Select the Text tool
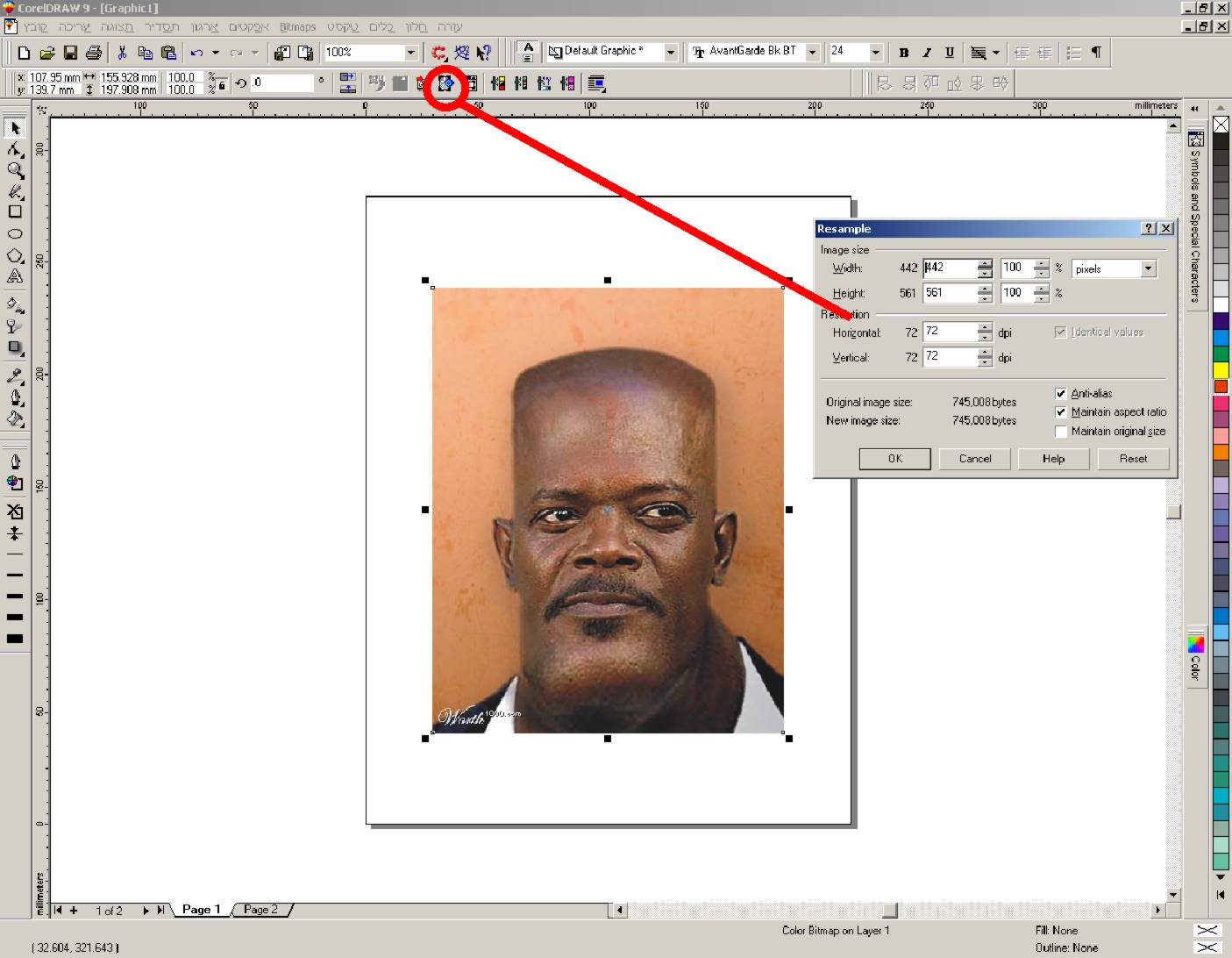The image size is (1232, 958). coord(15,276)
